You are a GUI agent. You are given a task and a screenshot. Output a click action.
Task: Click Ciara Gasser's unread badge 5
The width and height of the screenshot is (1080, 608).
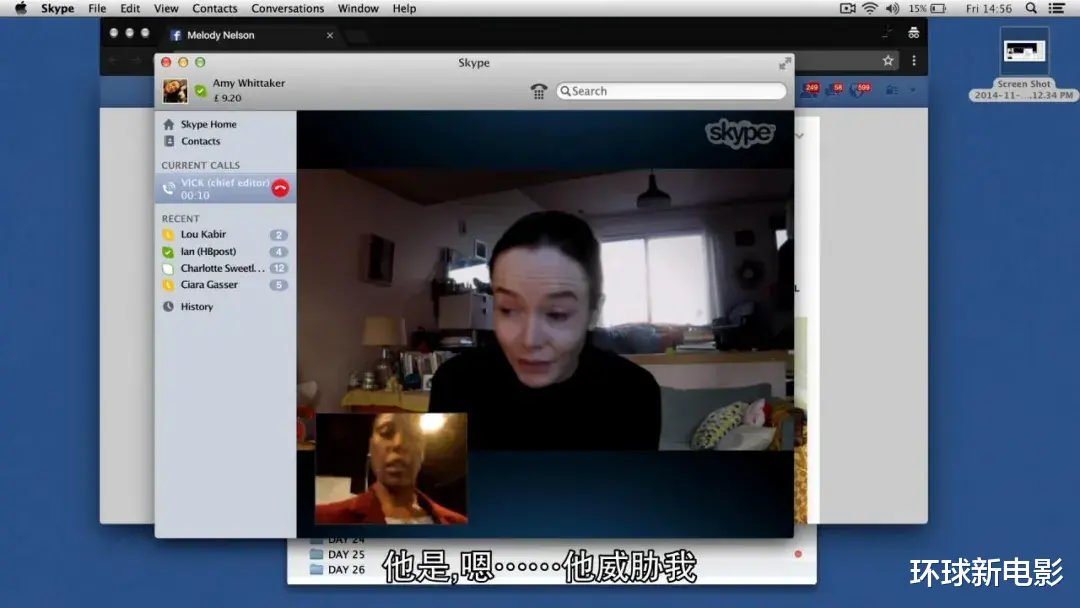point(278,284)
